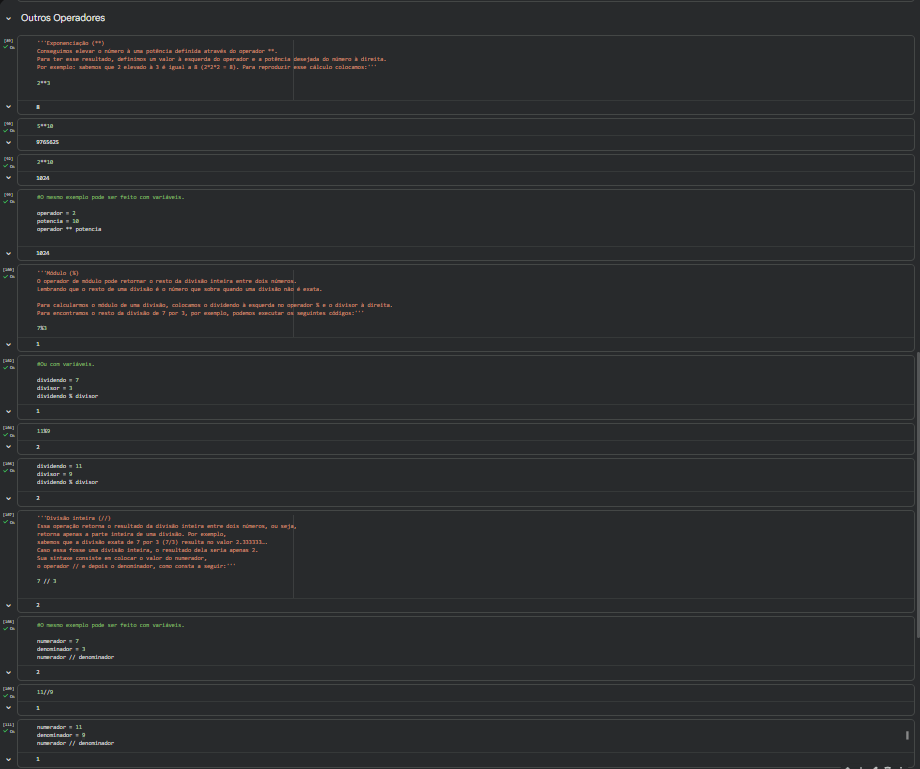This screenshot has width=920, height=769.
Task: Click the numerador = 11 line
Action: (59, 727)
